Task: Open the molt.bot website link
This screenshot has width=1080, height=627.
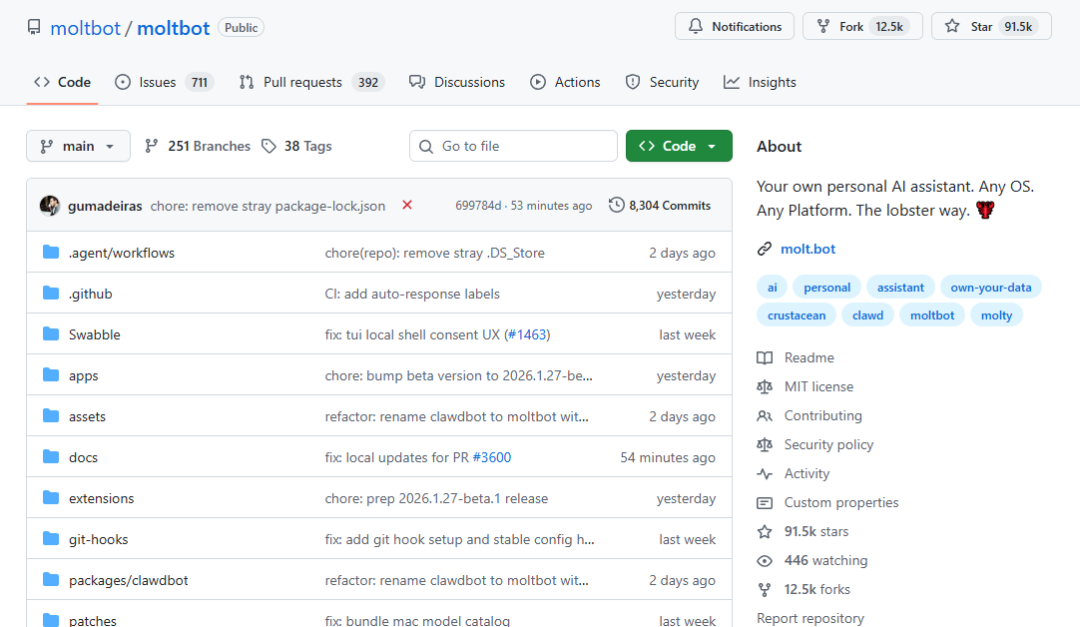Action: click(808, 249)
